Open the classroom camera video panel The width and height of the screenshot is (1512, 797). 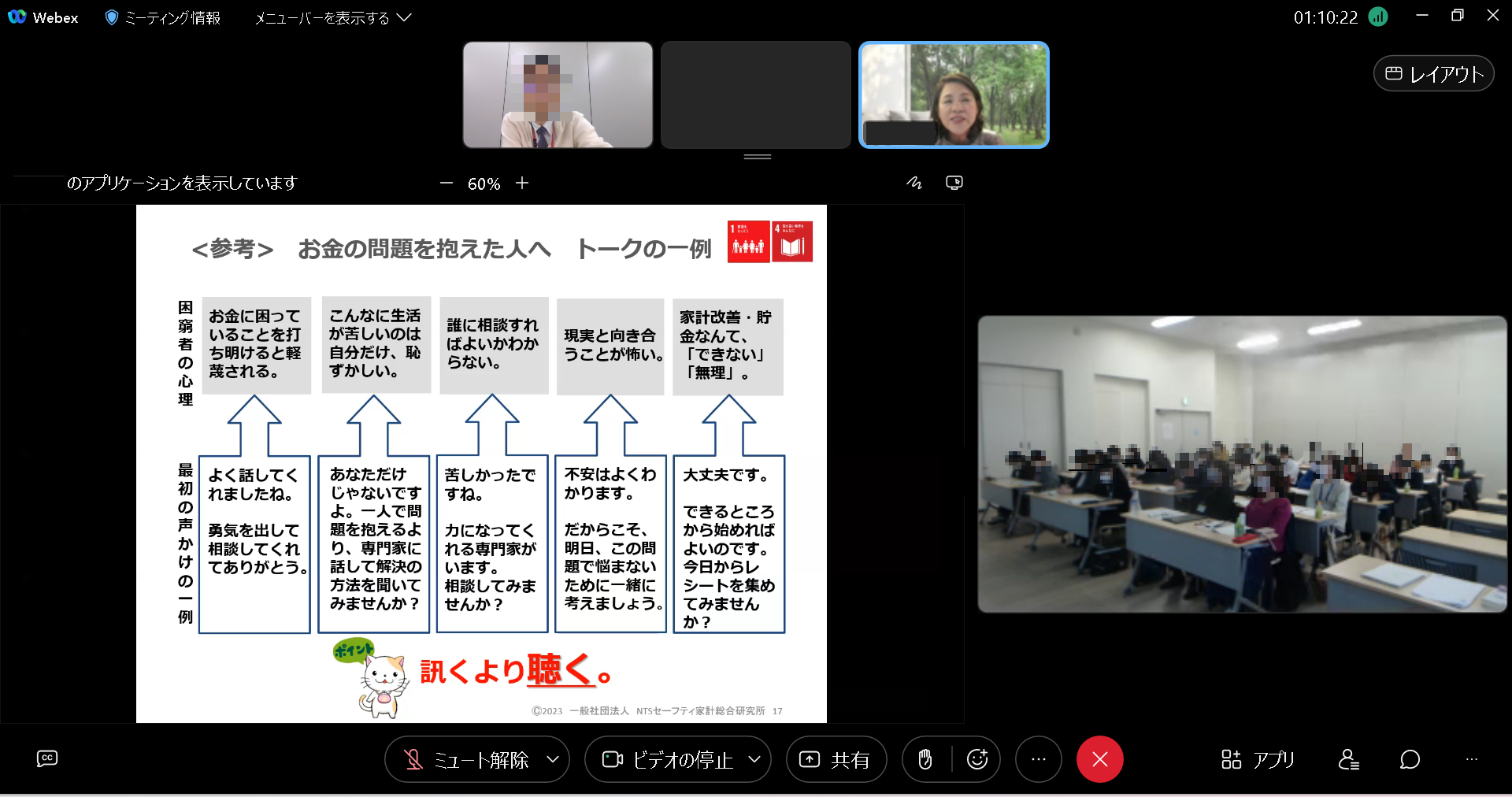1242,464
